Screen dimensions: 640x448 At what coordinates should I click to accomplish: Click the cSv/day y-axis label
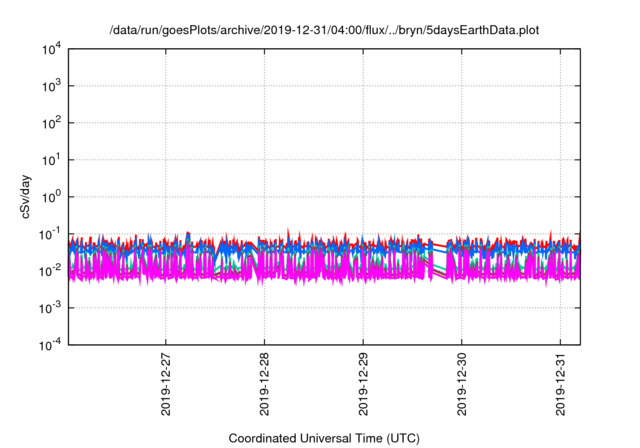[26, 197]
